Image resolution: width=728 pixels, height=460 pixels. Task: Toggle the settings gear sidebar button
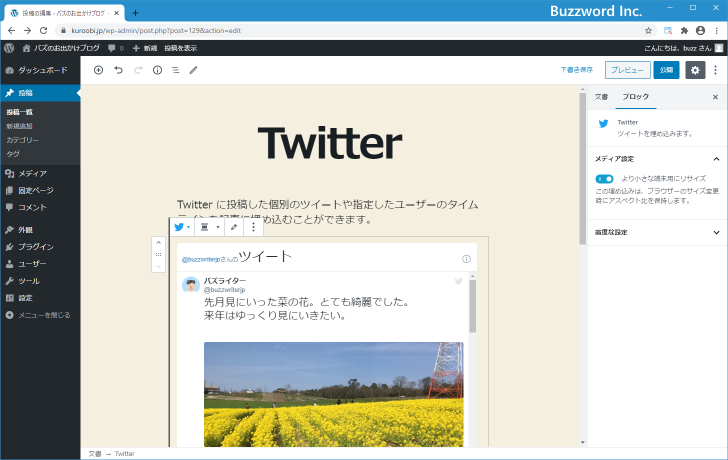pos(695,70)
